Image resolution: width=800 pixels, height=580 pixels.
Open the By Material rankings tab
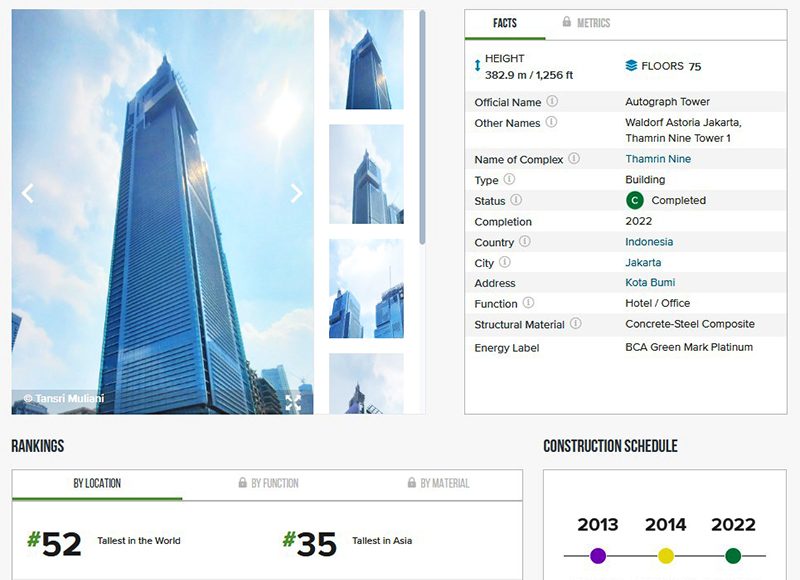[438, 484]
